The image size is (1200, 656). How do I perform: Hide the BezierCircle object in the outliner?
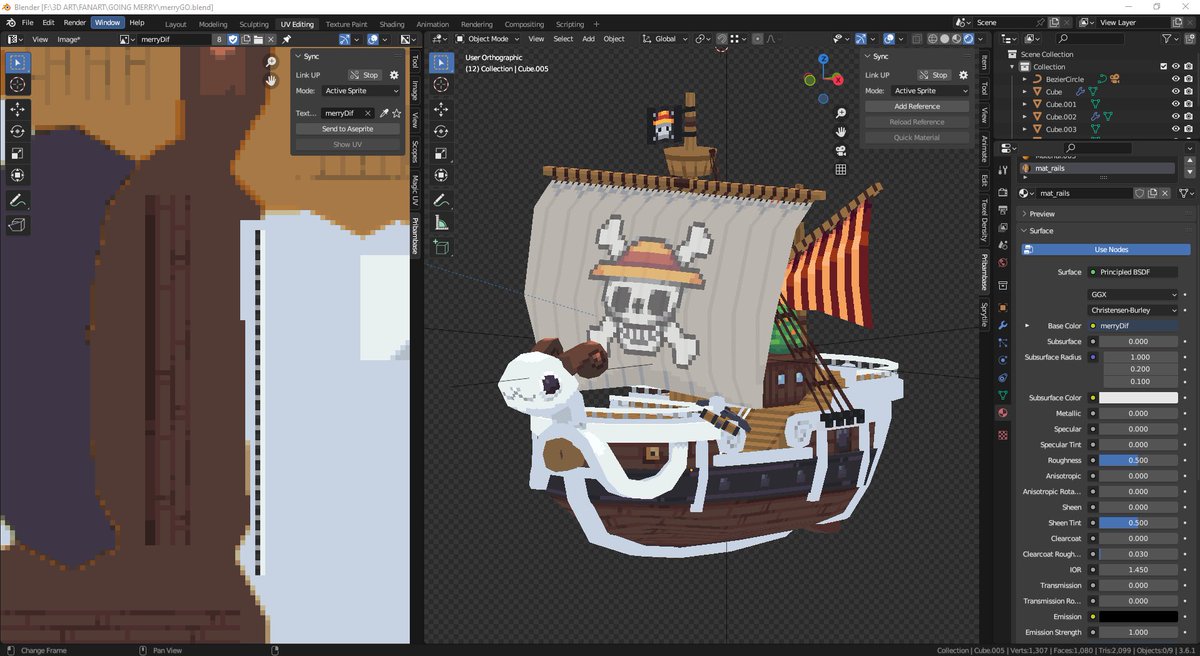(x=1175, y=79)
